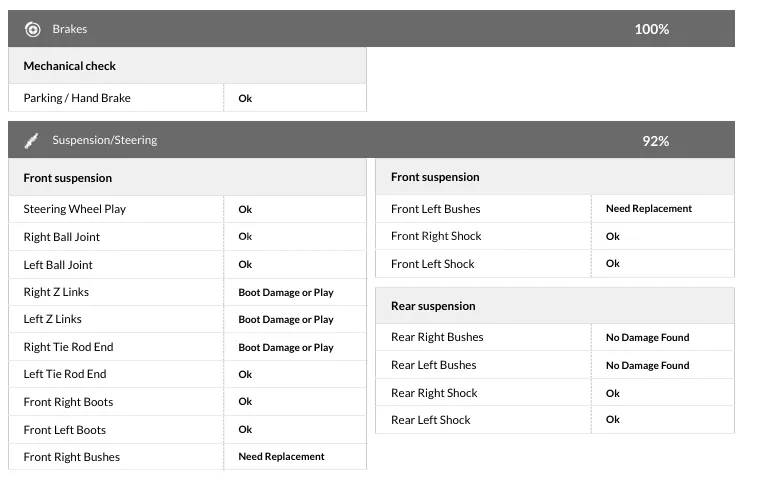Select the Rear Left Shock row

pos(431,420)
